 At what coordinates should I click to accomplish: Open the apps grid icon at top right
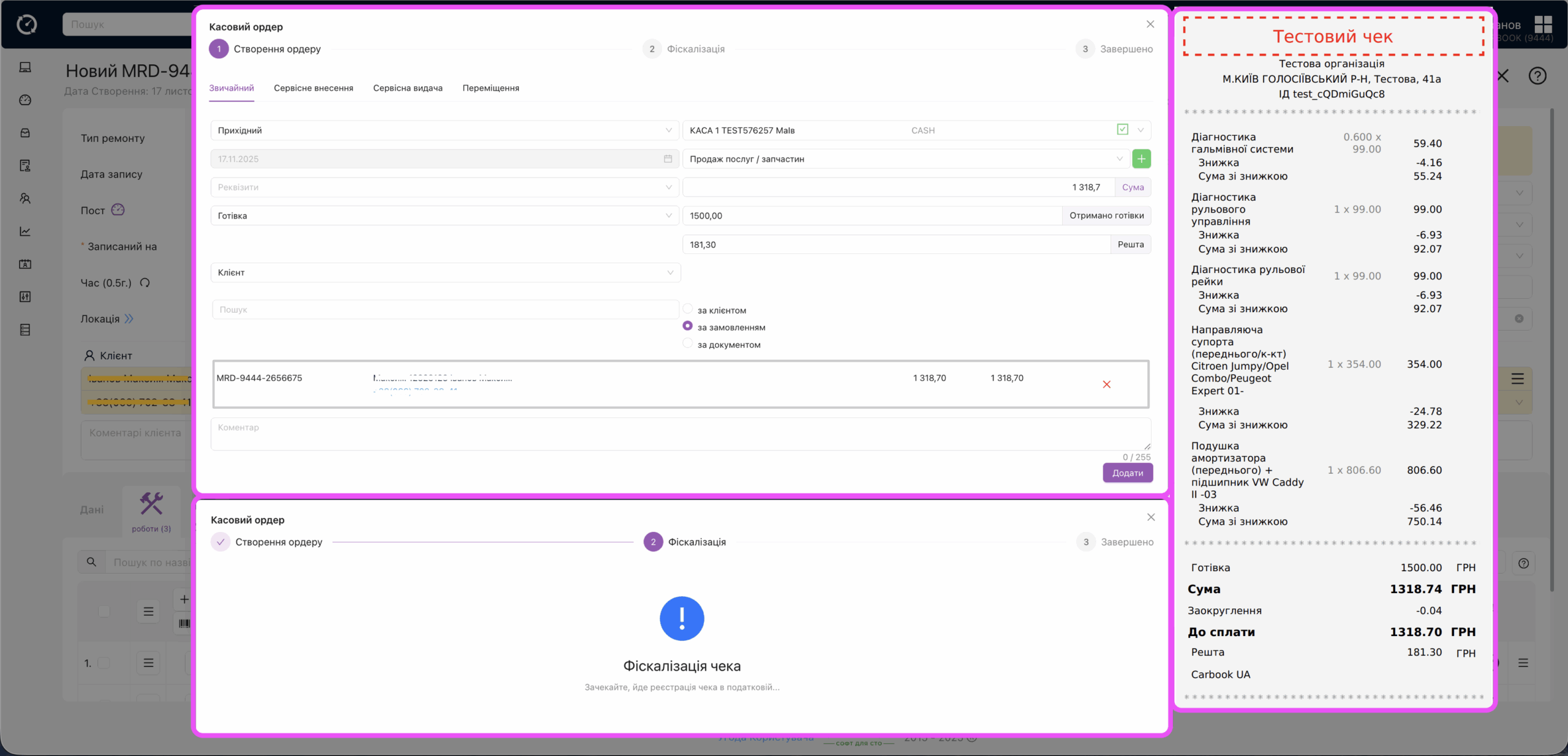pyautogui.click(x=1543, y=24)
